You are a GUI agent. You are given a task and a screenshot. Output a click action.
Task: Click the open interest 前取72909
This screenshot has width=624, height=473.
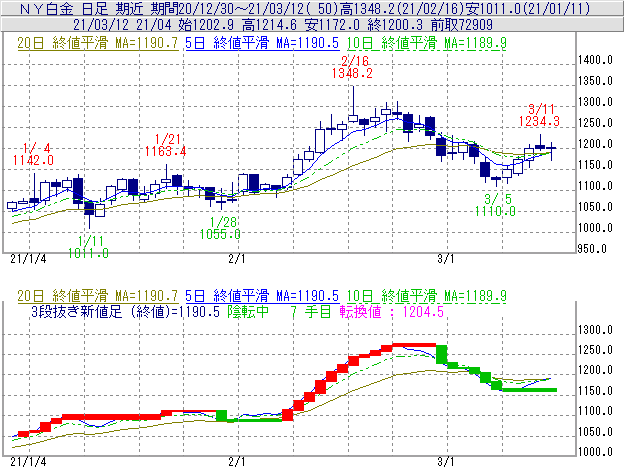click(x=462, y=25)
